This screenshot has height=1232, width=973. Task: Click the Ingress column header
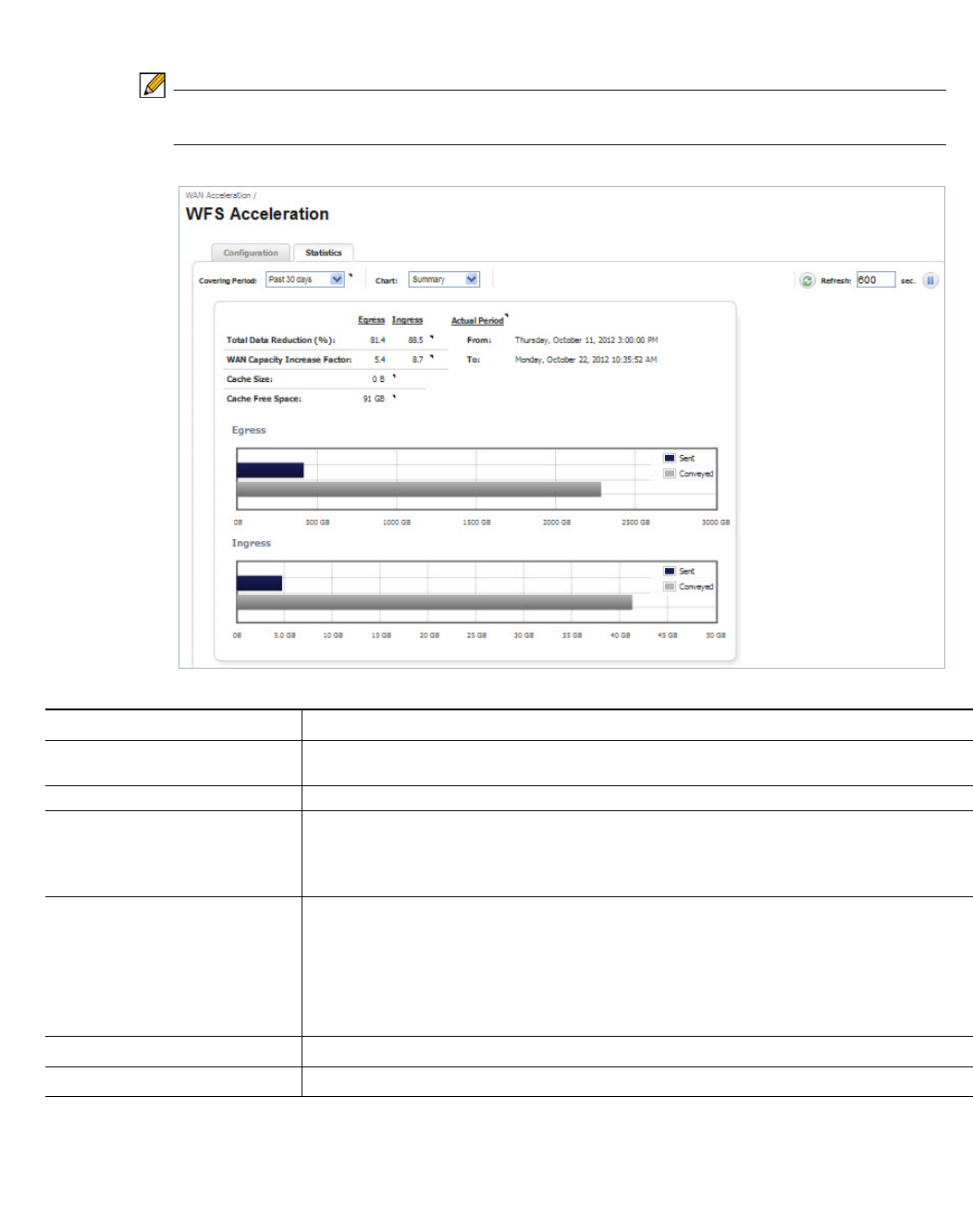(x=407, y=320)
